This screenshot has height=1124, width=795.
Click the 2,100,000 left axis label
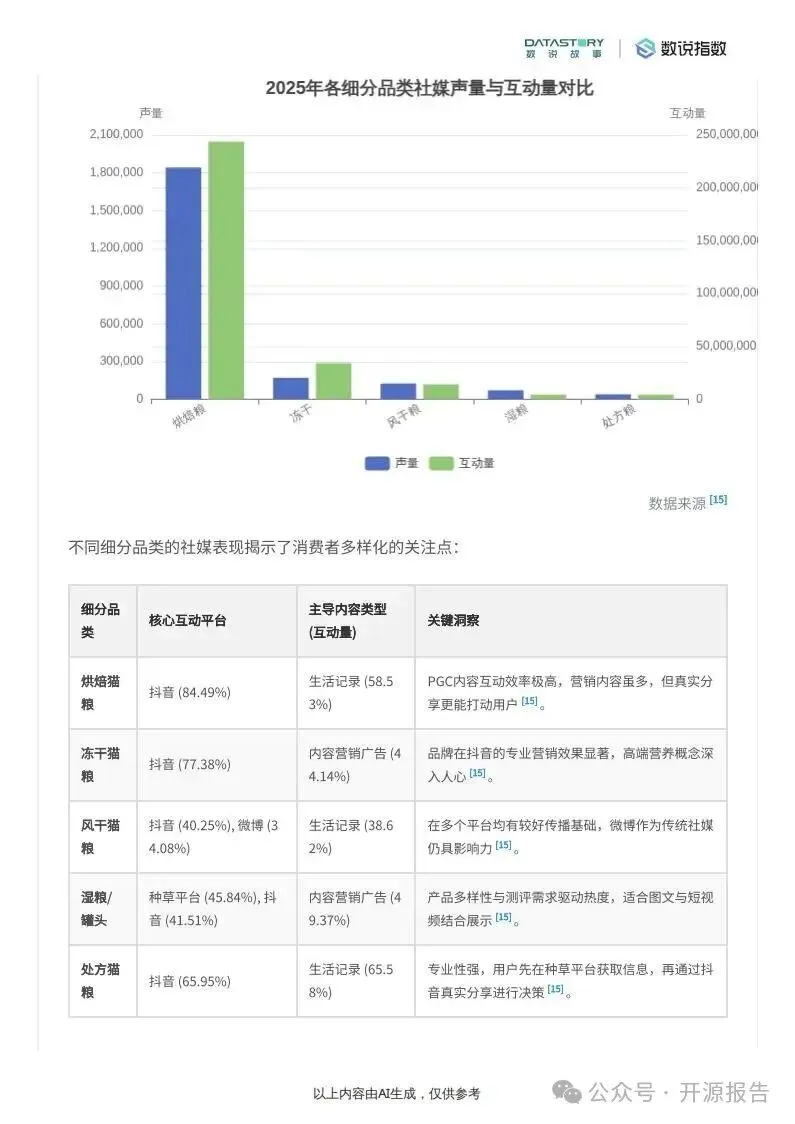[x=116, y=134]
